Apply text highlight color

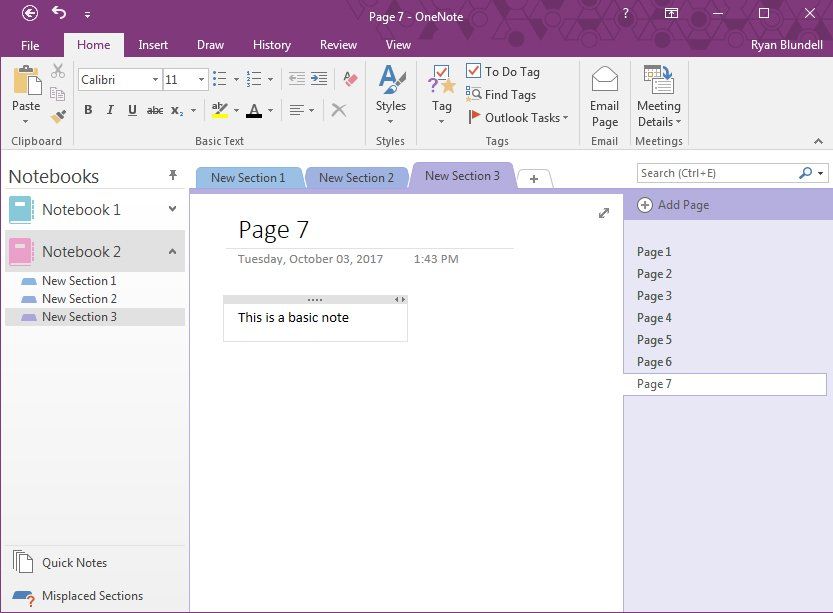point(218,110)
